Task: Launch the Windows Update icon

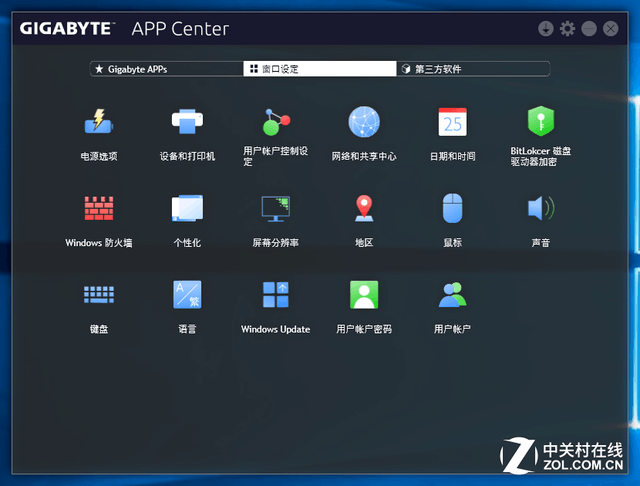Action: [276, 294]
